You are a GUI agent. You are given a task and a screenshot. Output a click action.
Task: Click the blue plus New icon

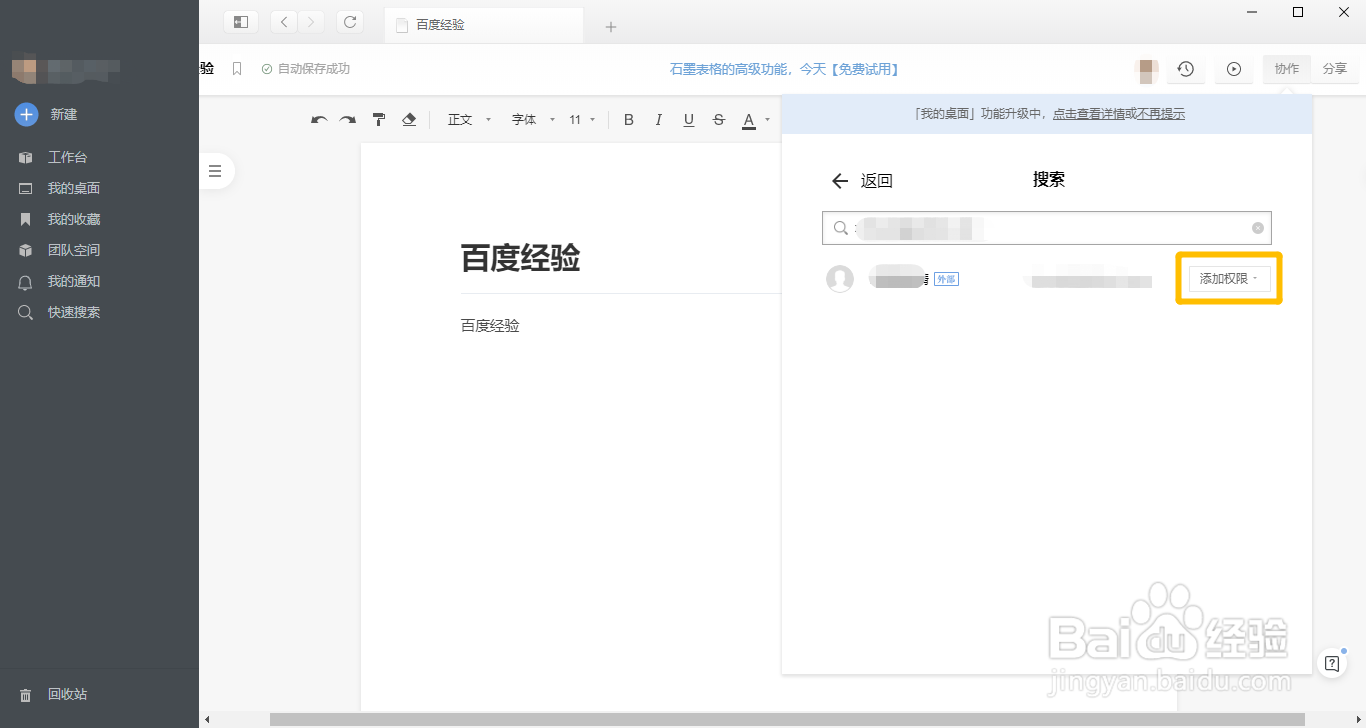(26, 114)
